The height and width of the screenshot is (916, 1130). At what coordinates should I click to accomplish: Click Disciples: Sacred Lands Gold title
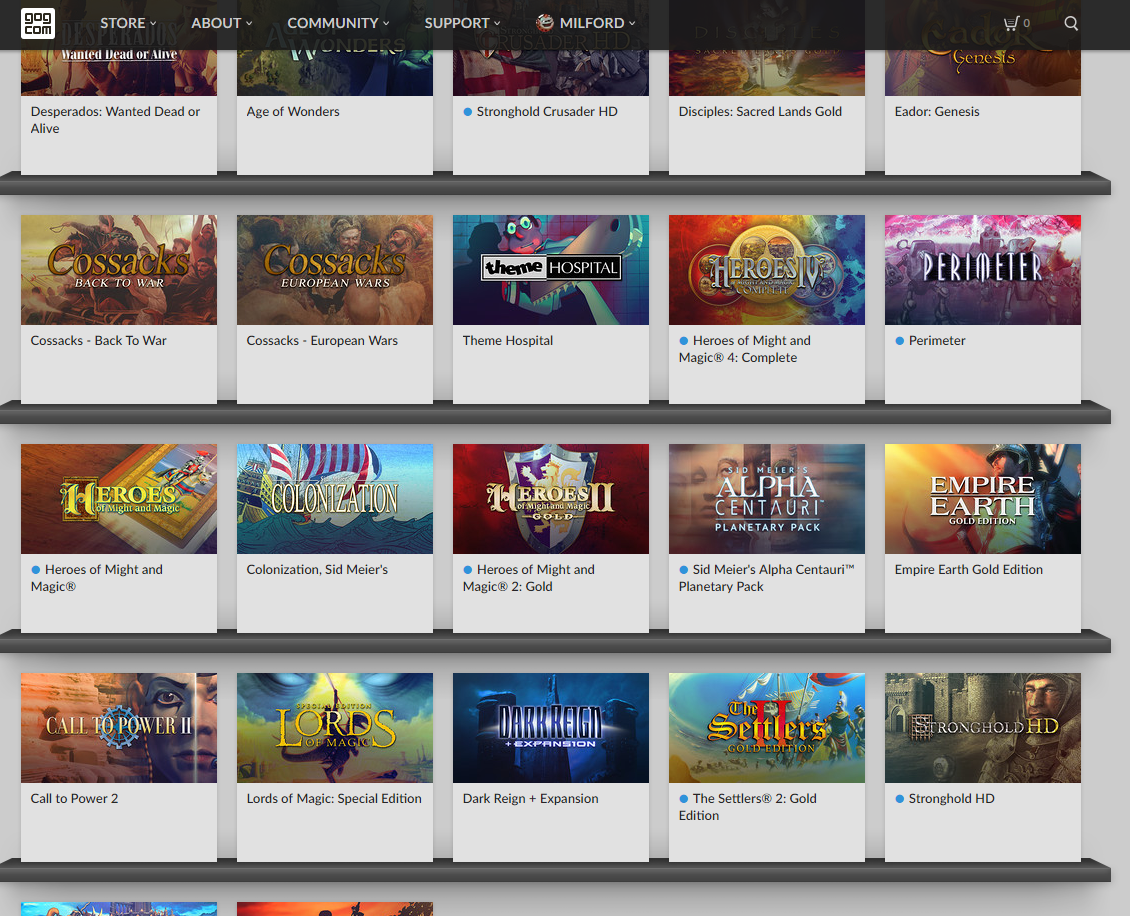point(760,112)
